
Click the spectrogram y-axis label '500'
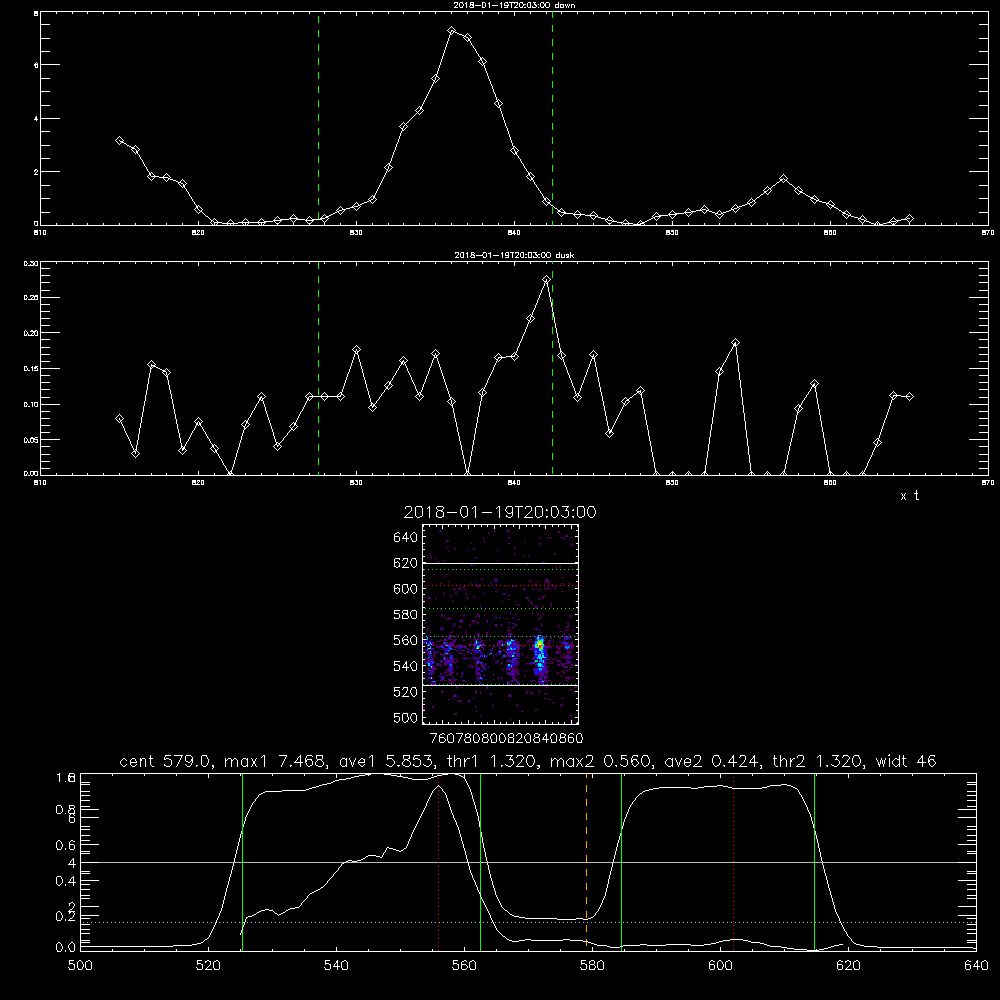point(406,717)
